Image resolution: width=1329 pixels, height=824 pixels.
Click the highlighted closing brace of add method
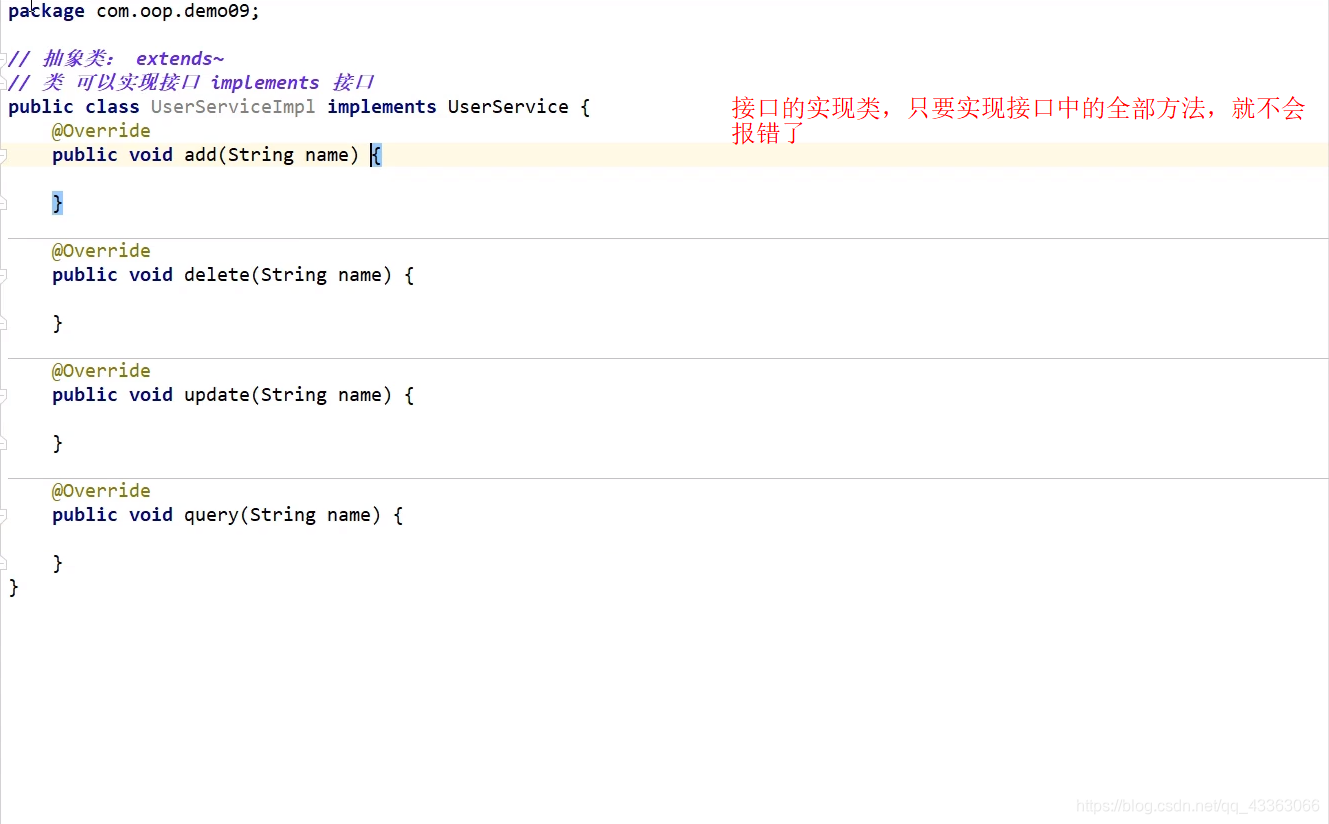pos(57,203)
